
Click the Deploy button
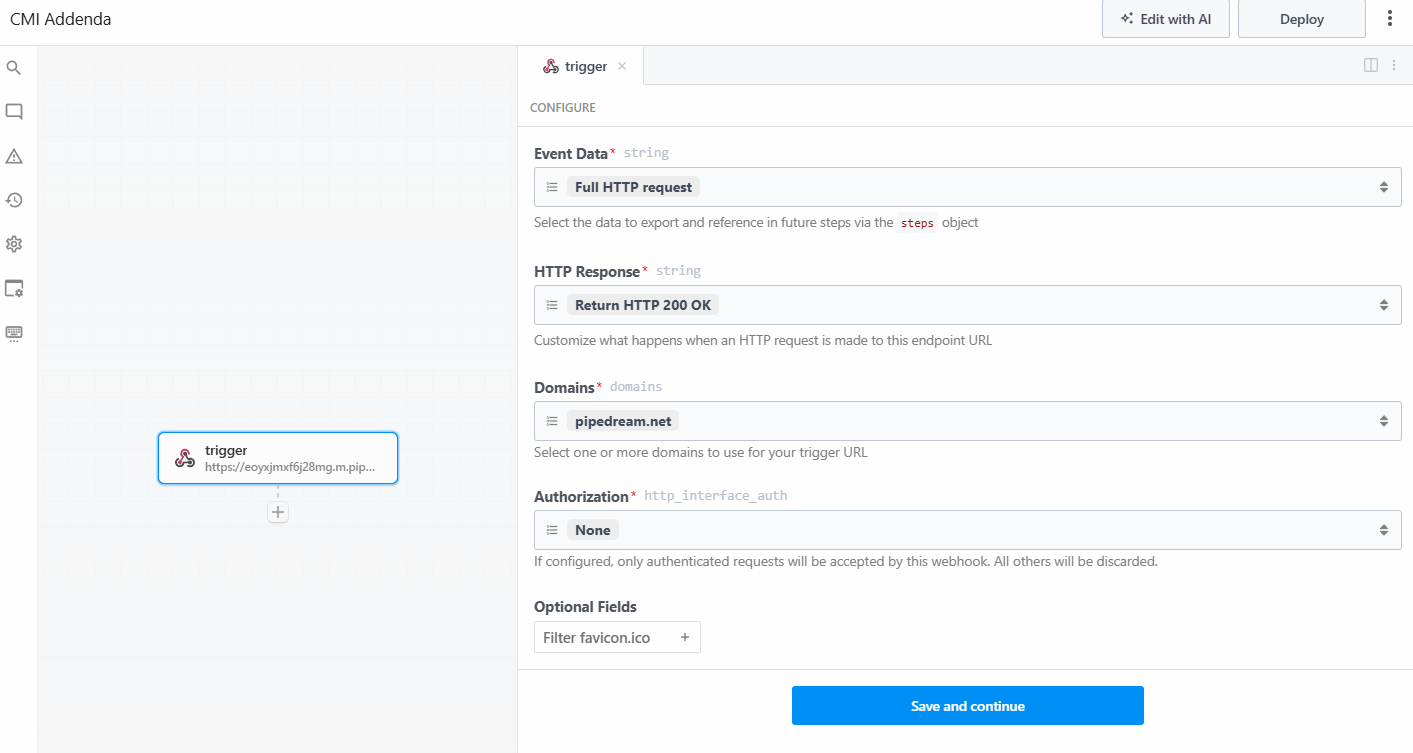point(1301,19)
